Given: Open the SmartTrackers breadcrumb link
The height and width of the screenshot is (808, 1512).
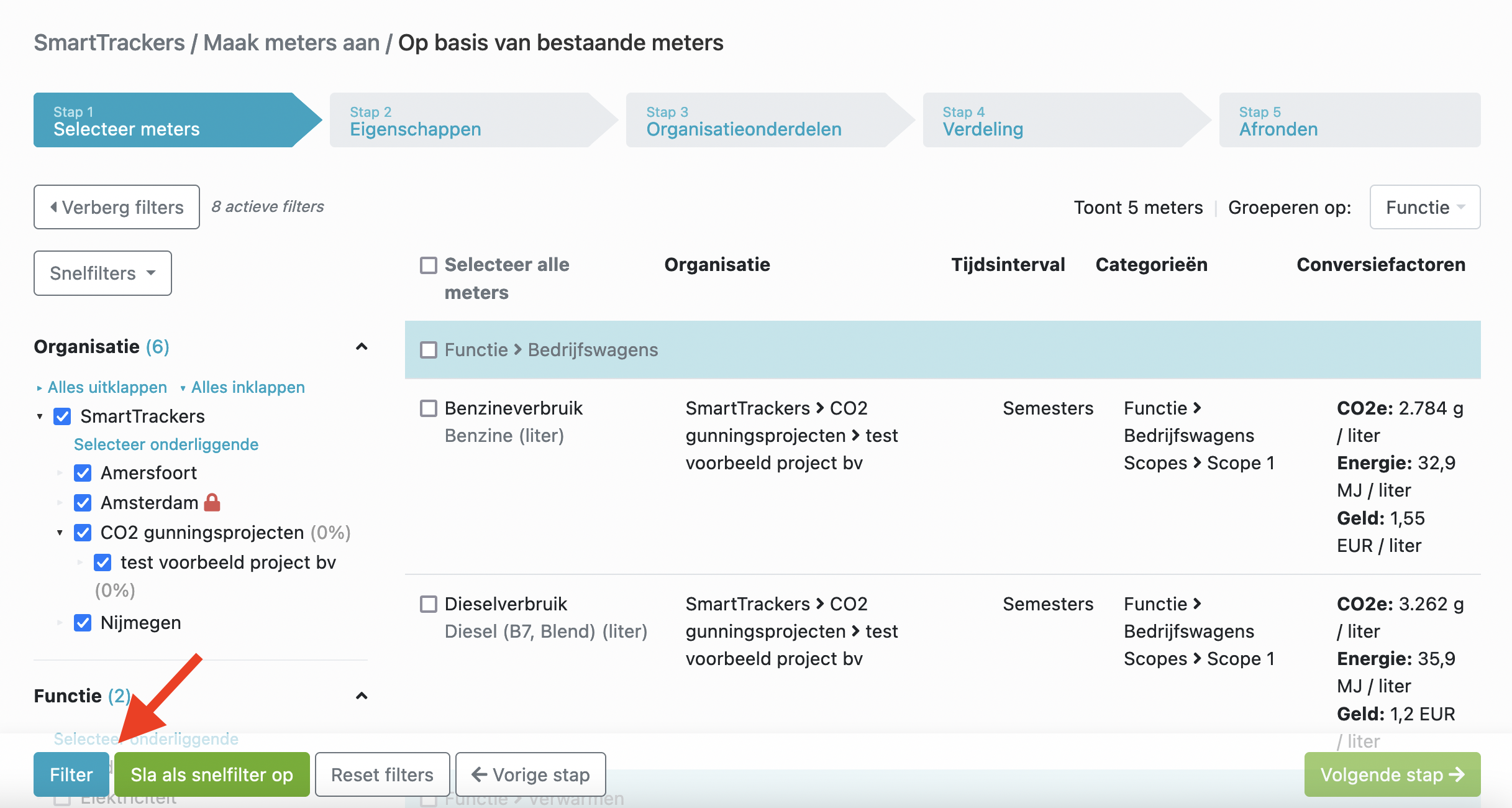Looking at the screenshot, I should pos(109,43).
